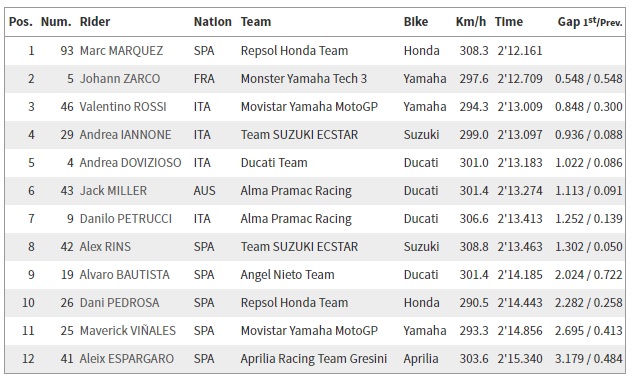Click the Gap 1st/Prev. column header
The image size is (633, 380).
(x=590, y=22)
